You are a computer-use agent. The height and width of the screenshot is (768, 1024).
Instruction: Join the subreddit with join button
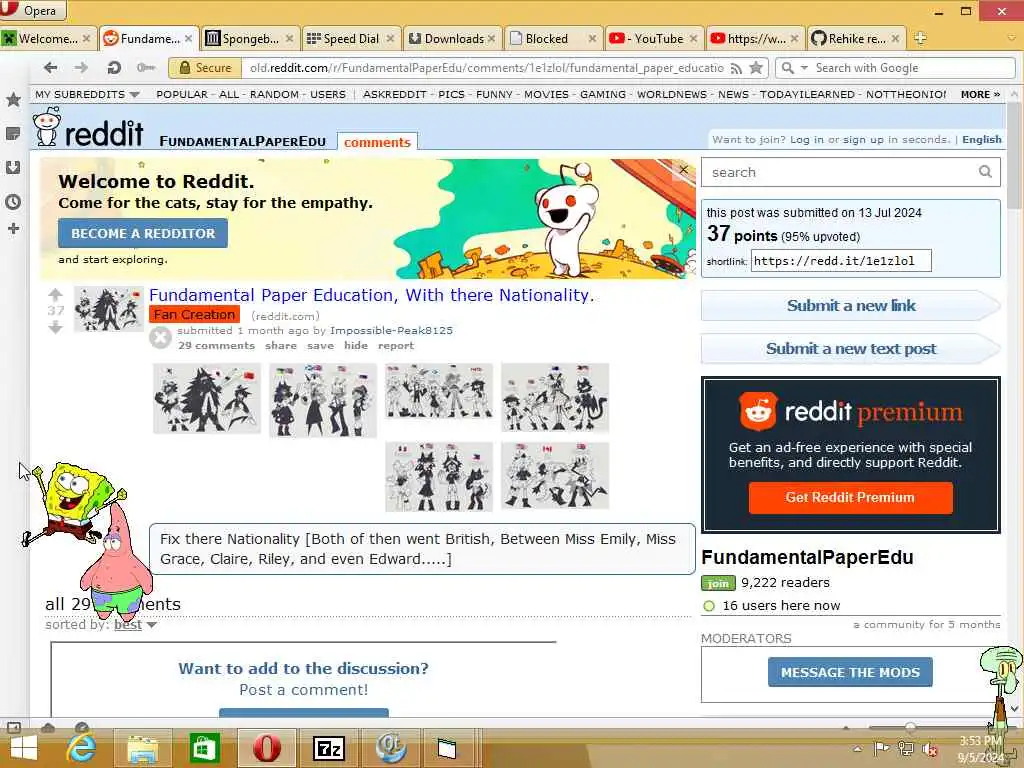718,583
